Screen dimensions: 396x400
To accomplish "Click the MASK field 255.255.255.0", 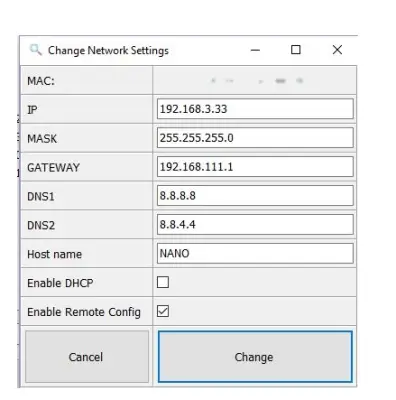I will [x=255, y=138].
